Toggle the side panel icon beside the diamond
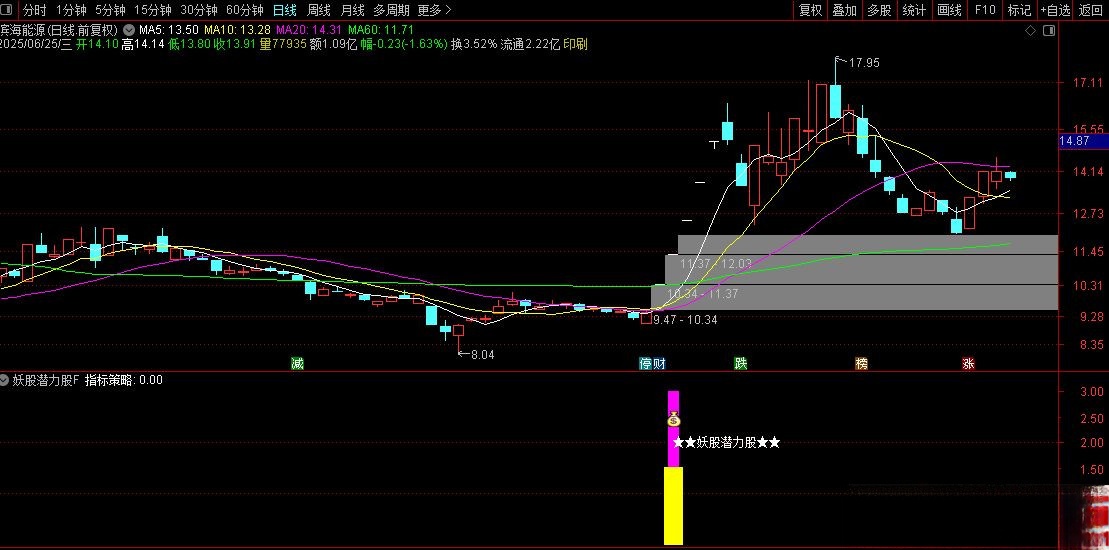 click(x=1048, y=31)
